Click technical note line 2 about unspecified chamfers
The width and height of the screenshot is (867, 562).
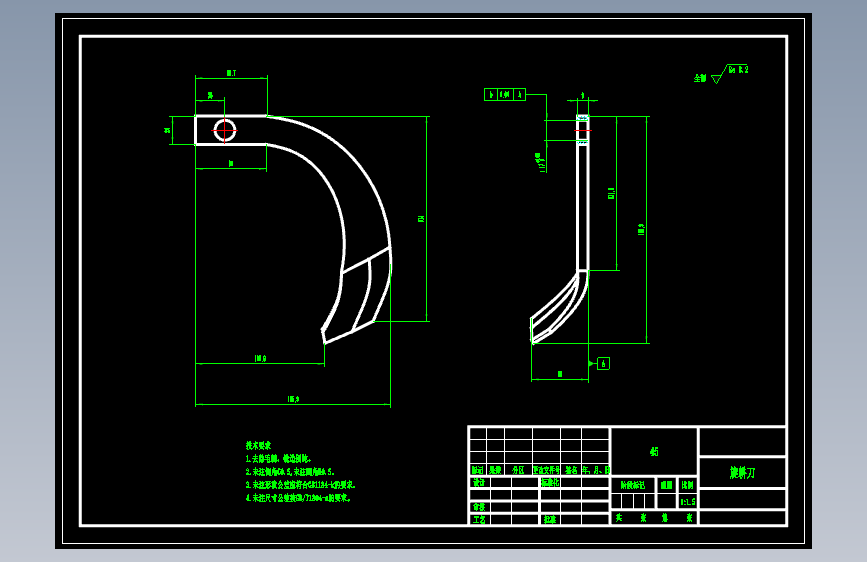pyautogui.click(x=290, y=472)
